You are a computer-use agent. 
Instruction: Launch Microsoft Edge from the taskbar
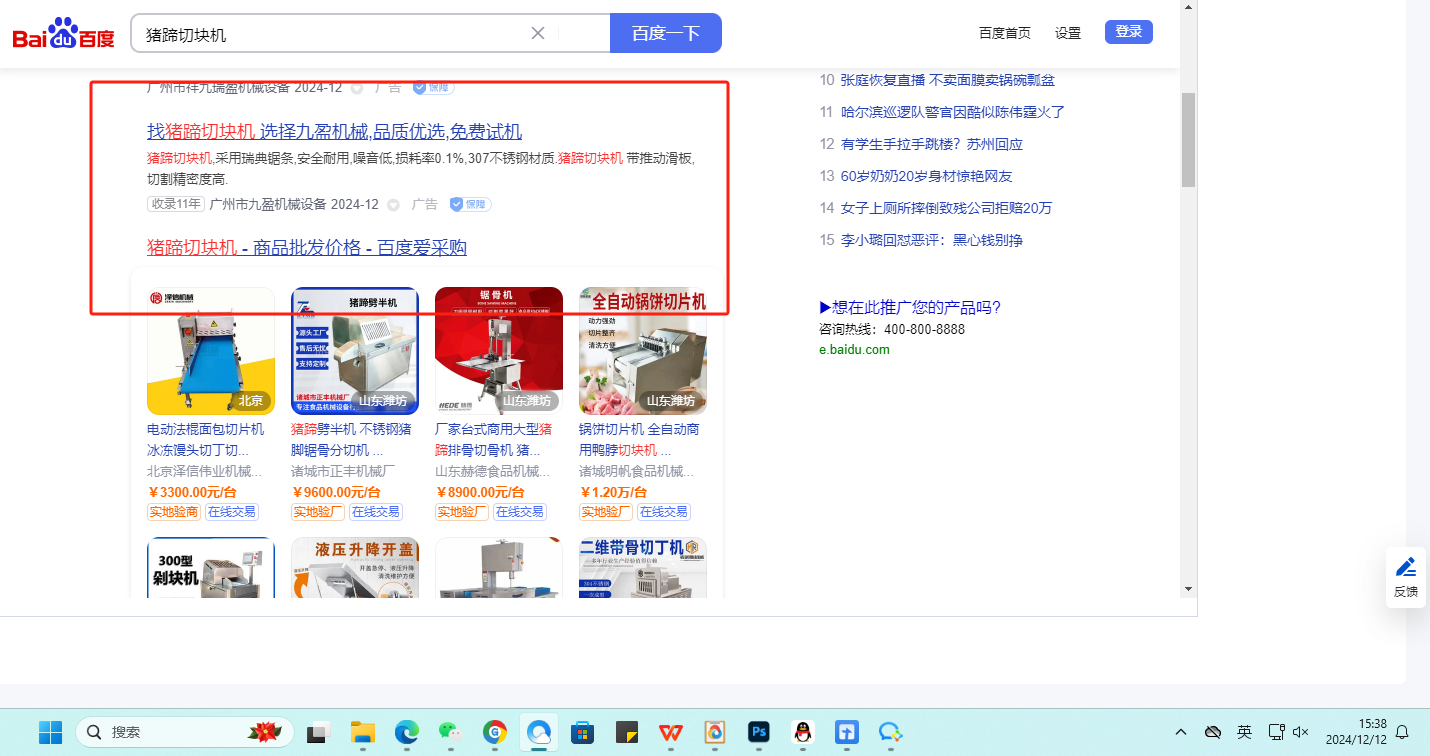pyautogui.click(x=406, y=732)
